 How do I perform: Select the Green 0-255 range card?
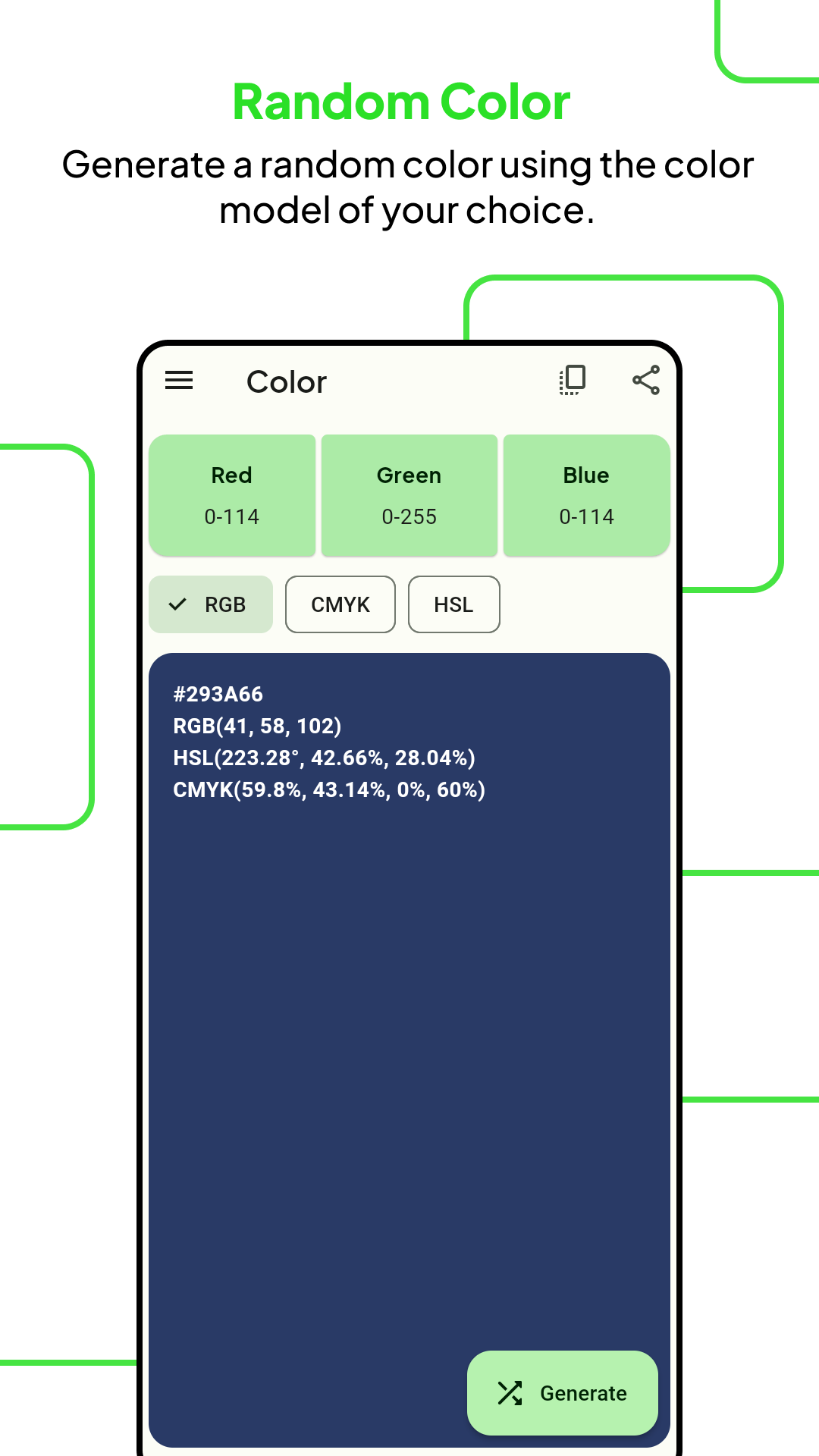(409, 495)
